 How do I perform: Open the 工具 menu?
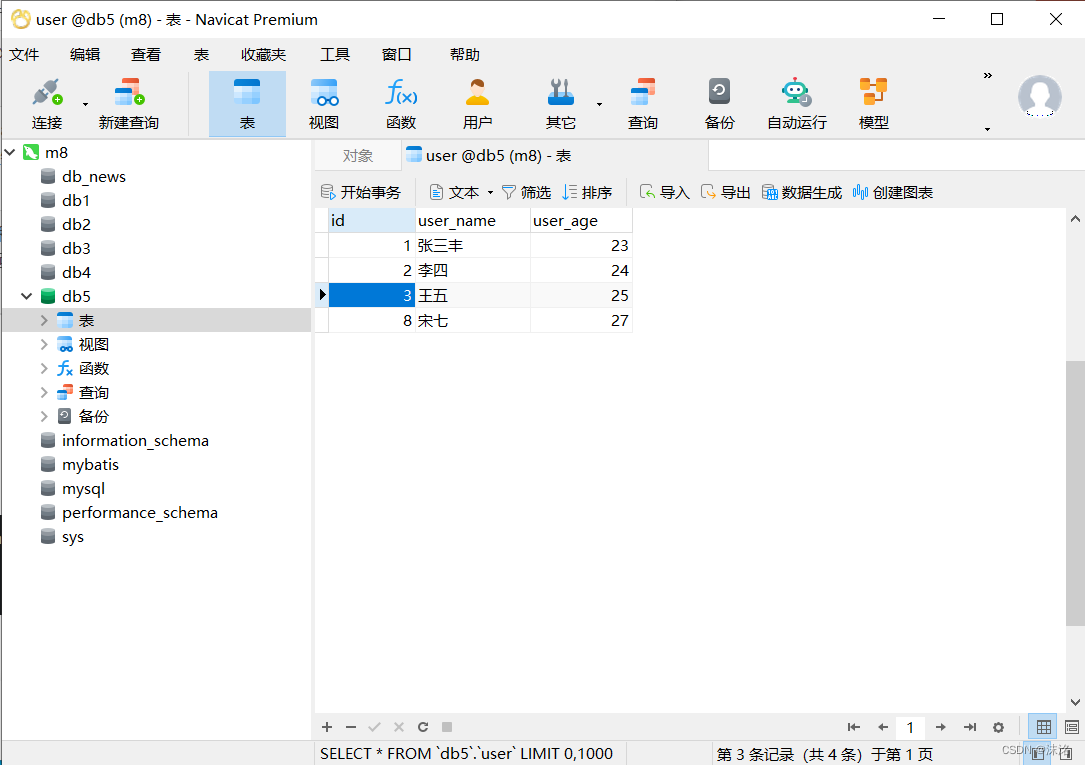[x=335, y=54]
